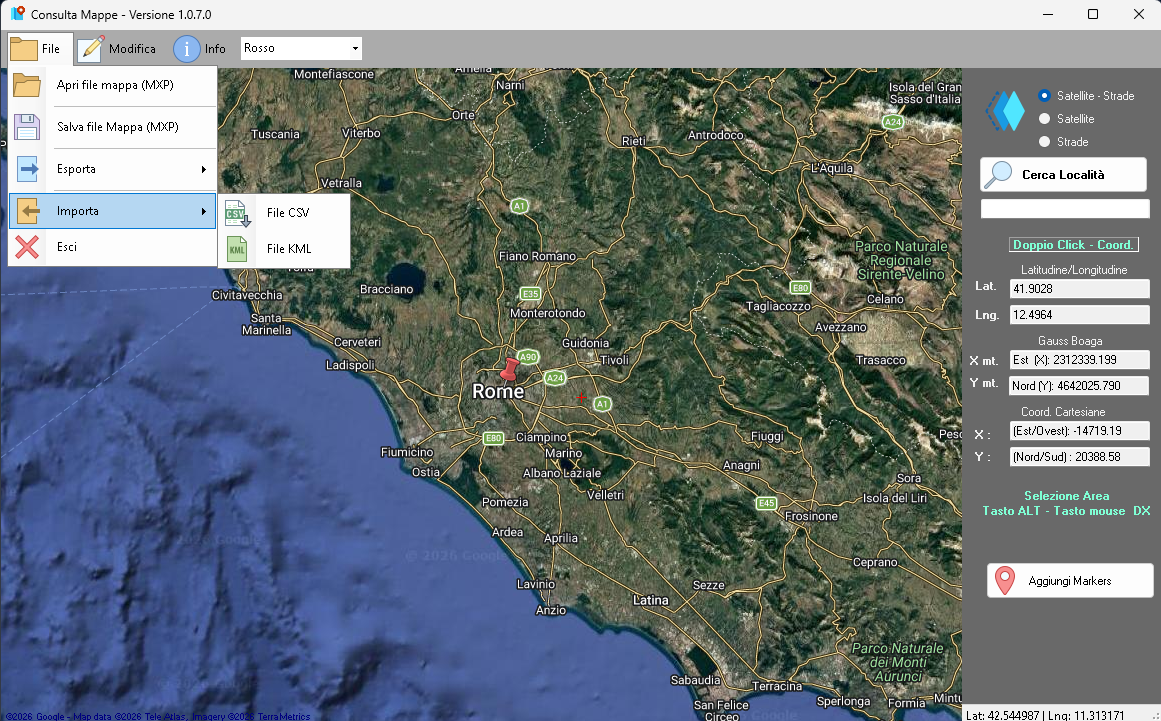The width and height of the screenshot is (1161, 721).
Task: Open the Rosso color dropdown
Action: click(x=301, y=48)
